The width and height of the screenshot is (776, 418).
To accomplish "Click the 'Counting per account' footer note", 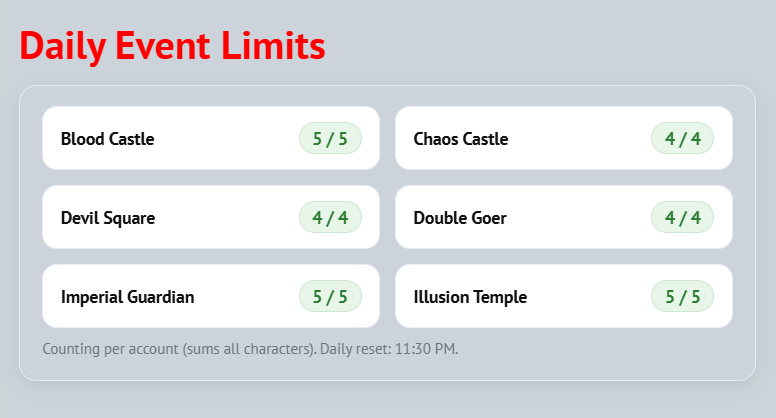I will [178, 349].
